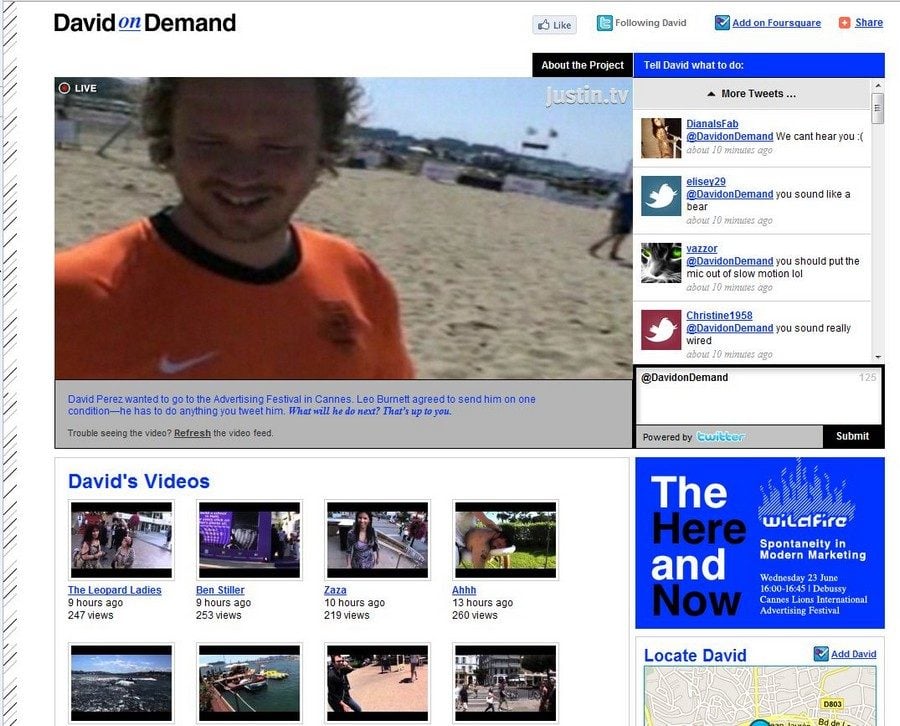The width and height of the screenshot is (900, 726).
Task: Expand More Tweets at top of feed
Action: tap(752, 94)
